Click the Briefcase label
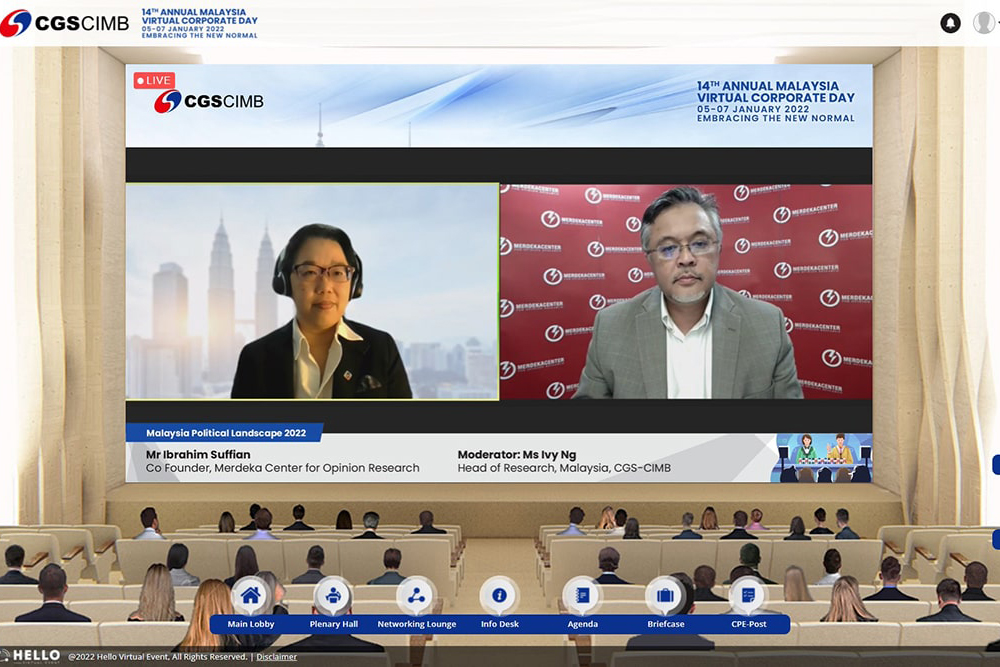The image size is (1000, 667). 665,624
